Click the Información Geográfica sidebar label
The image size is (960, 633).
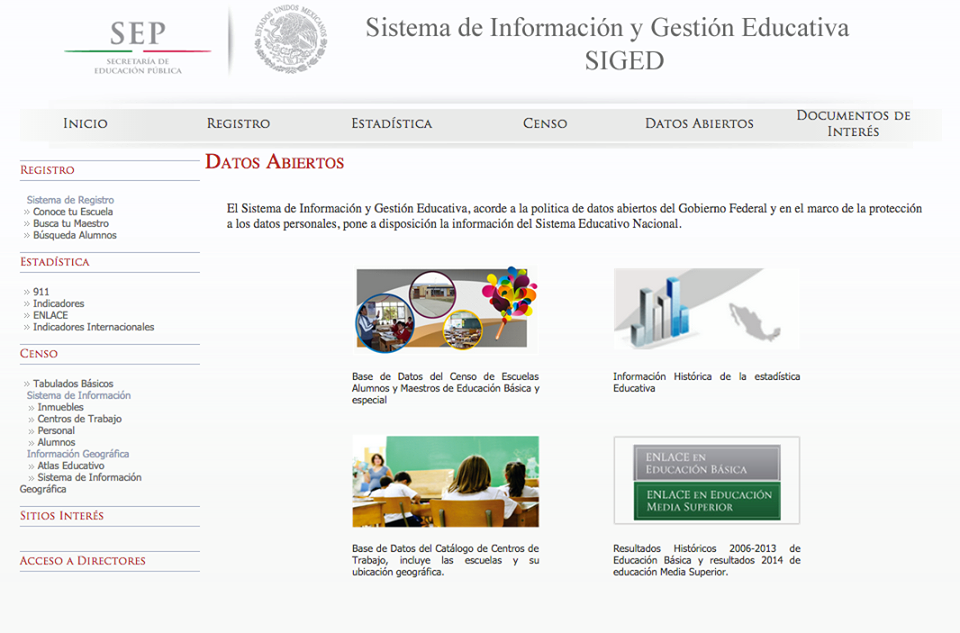coord(78,454)
